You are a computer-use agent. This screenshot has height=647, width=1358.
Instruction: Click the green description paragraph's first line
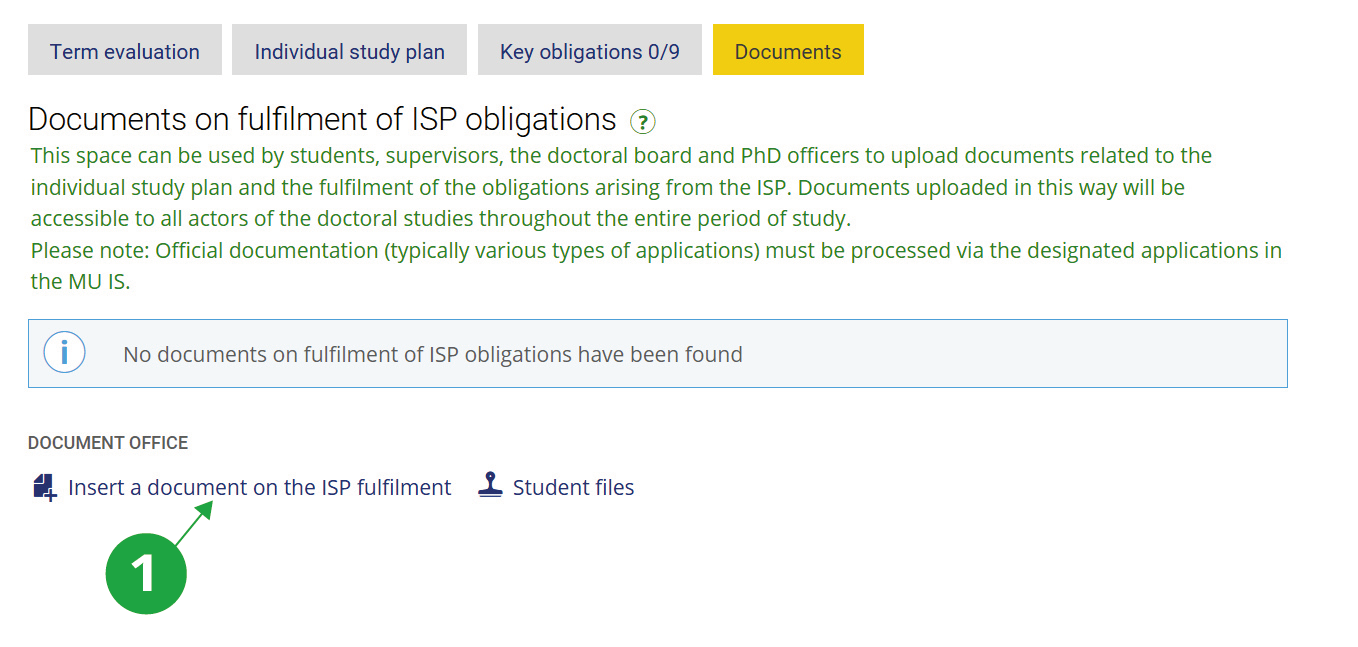(x=620, y=156)
